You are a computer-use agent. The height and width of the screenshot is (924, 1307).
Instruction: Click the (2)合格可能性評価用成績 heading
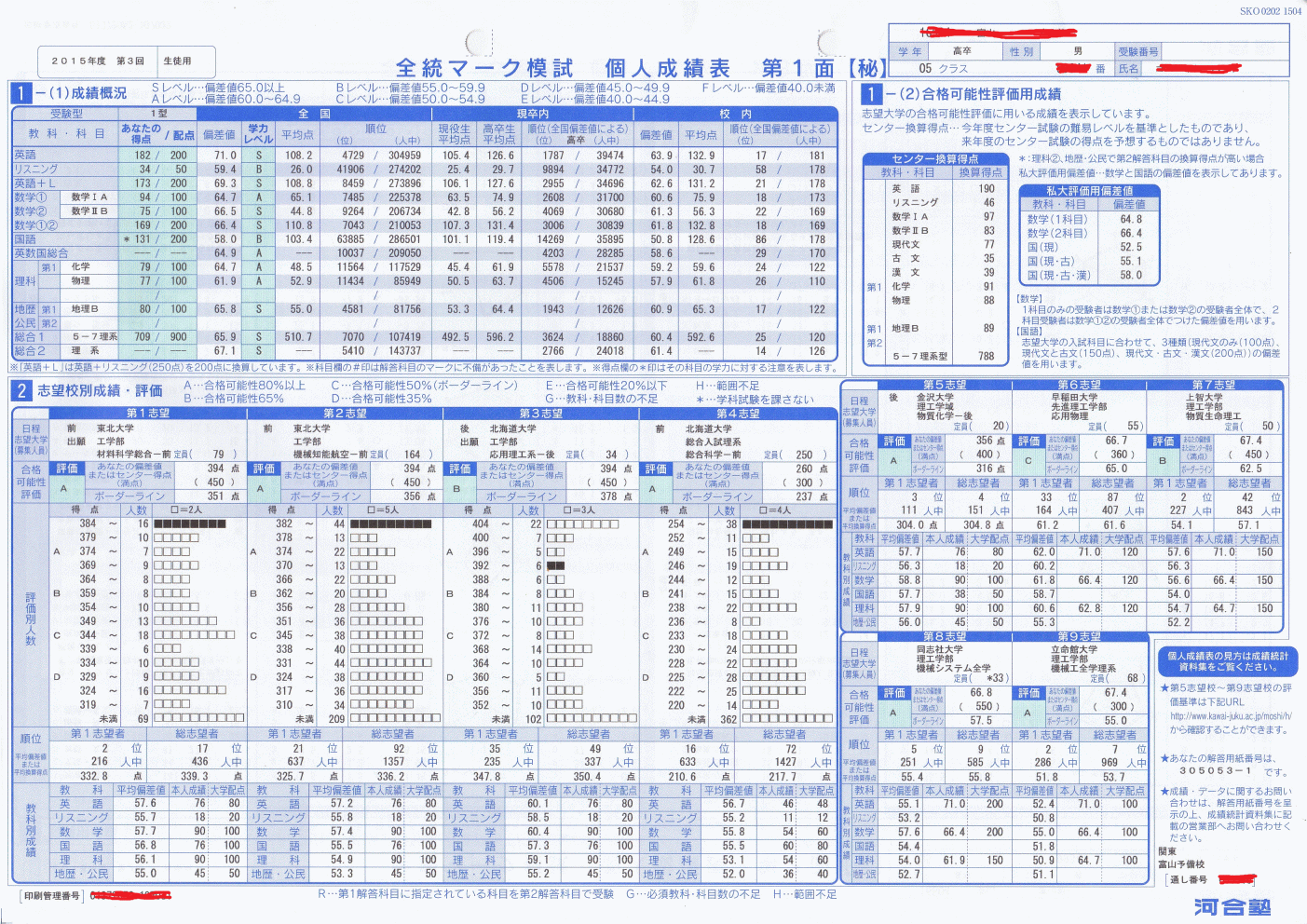973,94
